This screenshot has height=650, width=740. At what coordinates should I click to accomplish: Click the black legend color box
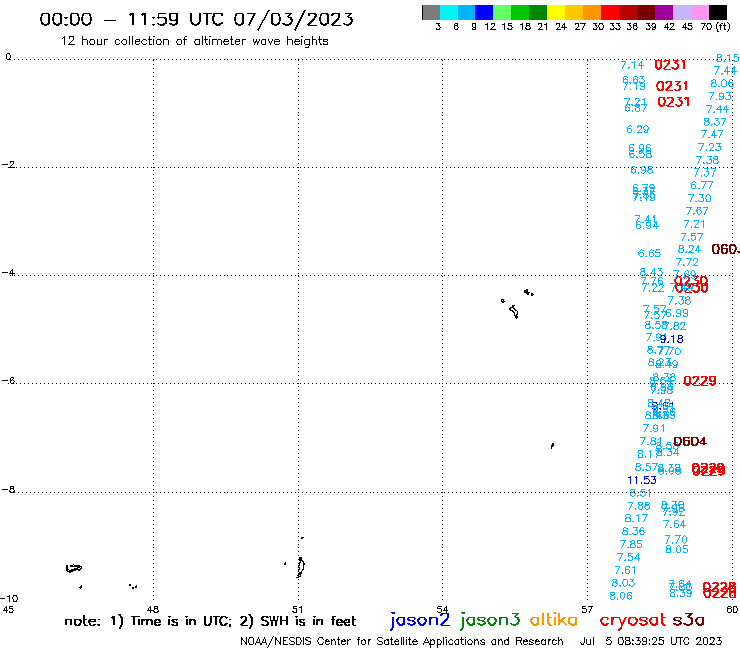pyautogui.click(x=717, y=12)
